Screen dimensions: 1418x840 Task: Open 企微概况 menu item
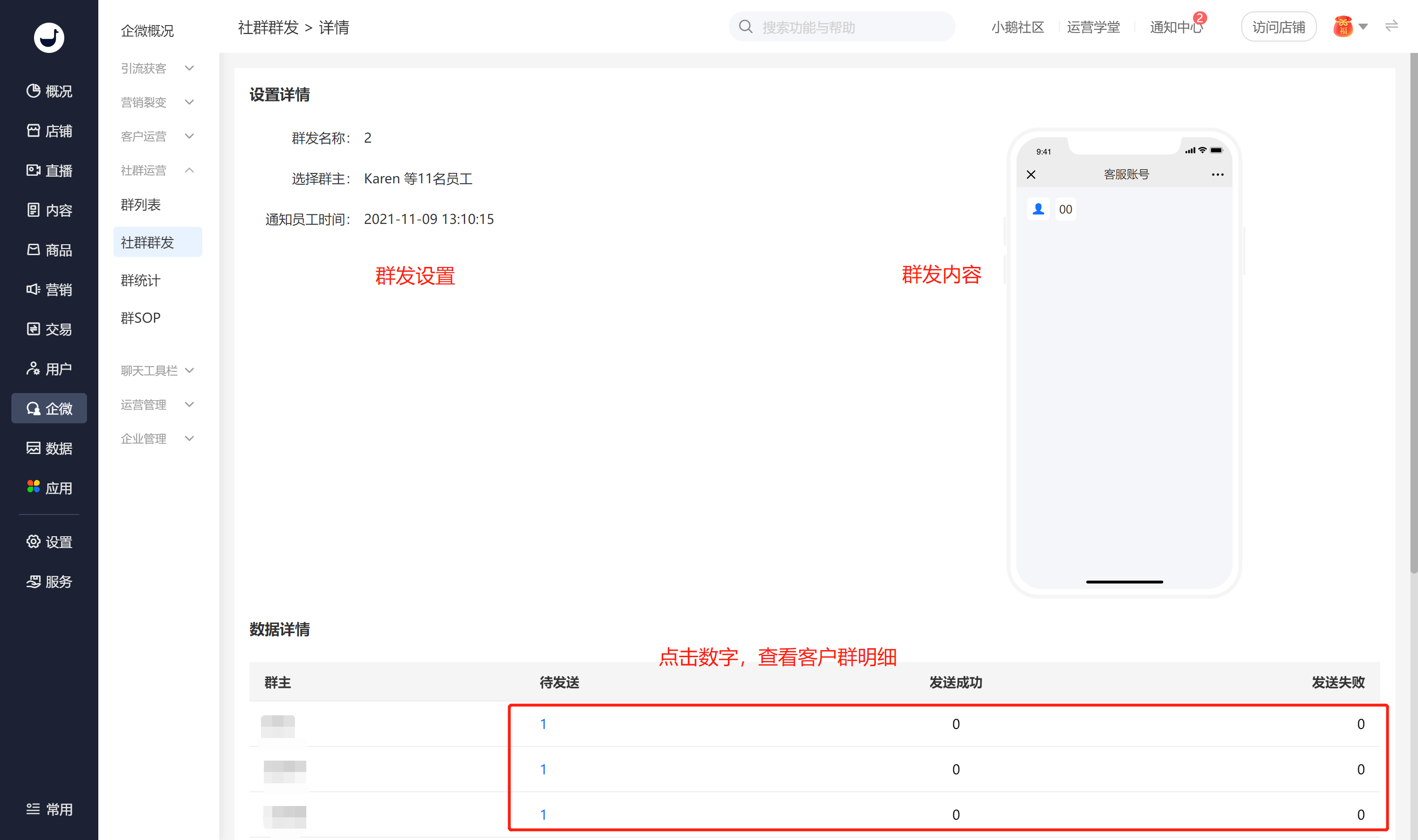point(147,31)
